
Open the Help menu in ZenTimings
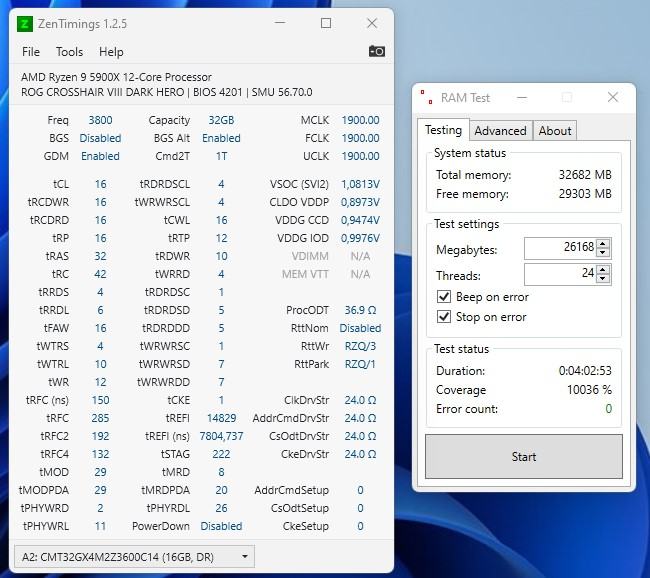(x=111, y=52)
